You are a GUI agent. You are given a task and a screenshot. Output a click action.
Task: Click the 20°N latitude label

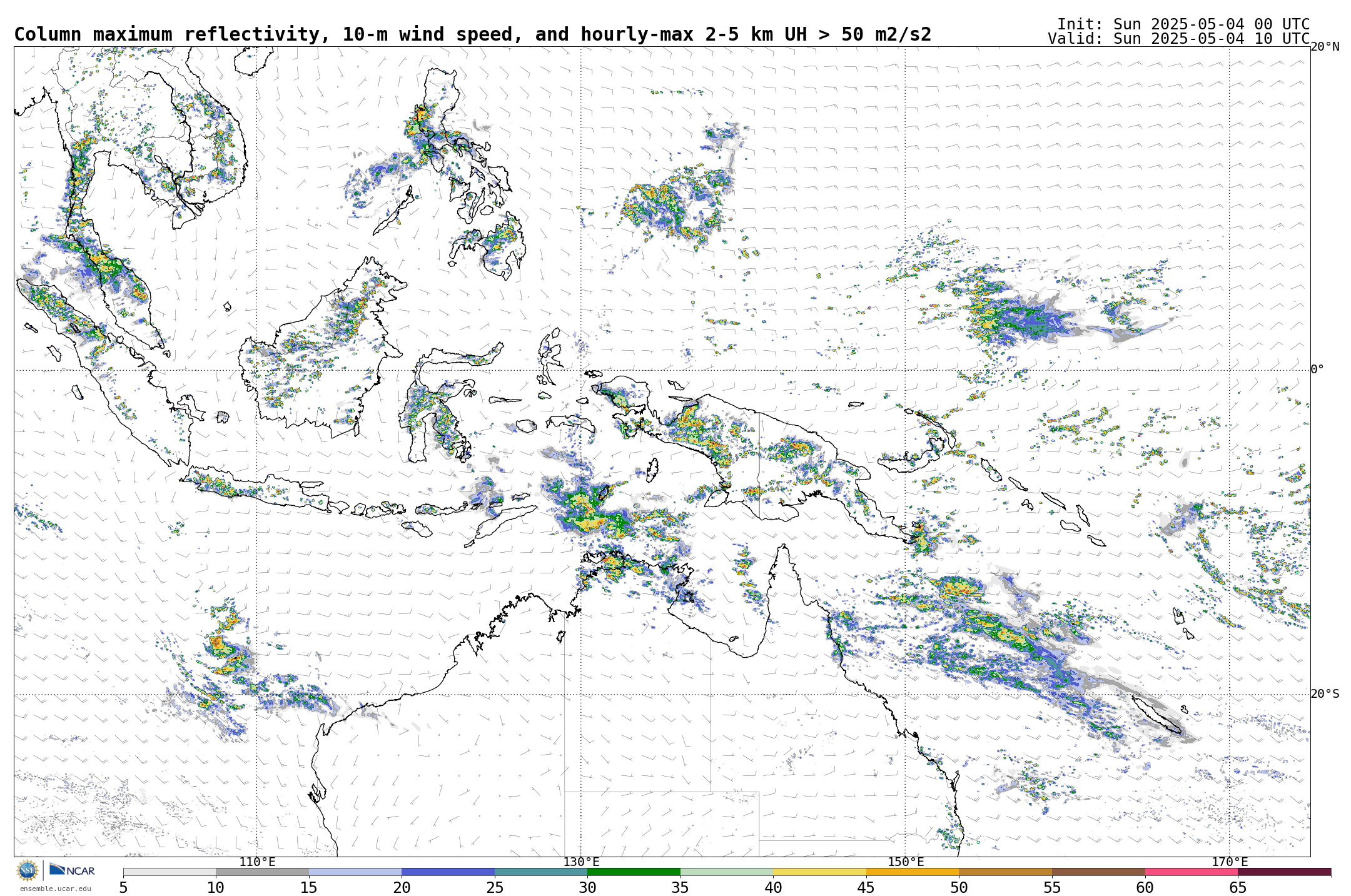pos(1325,47)
